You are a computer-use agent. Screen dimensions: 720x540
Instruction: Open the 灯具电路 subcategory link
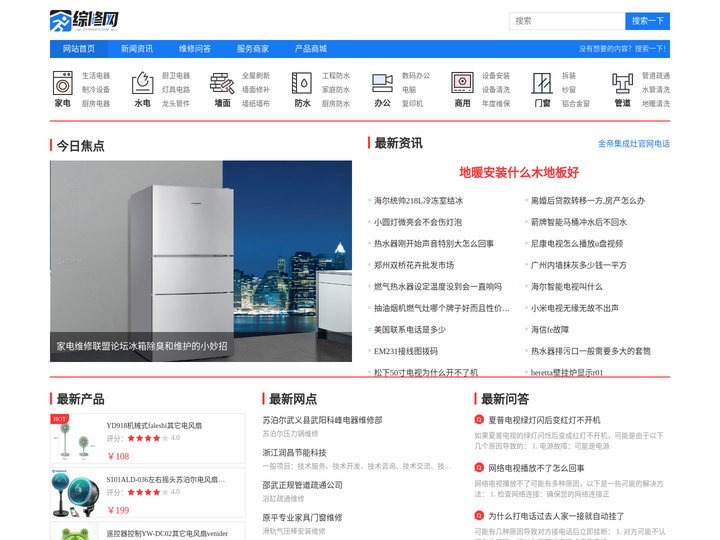176,90
